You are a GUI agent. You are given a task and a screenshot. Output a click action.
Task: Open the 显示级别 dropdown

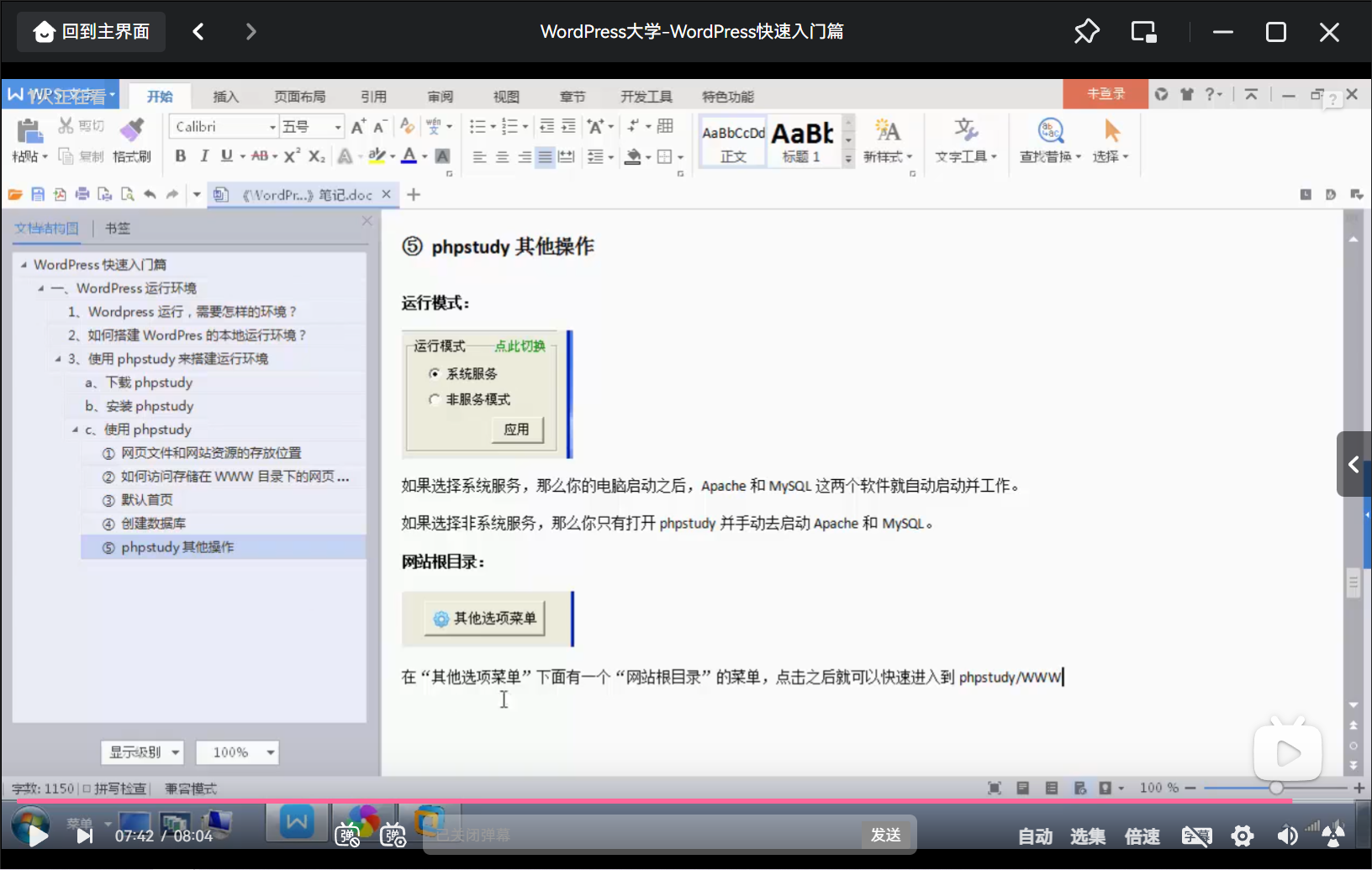click(x=142, y=752)
